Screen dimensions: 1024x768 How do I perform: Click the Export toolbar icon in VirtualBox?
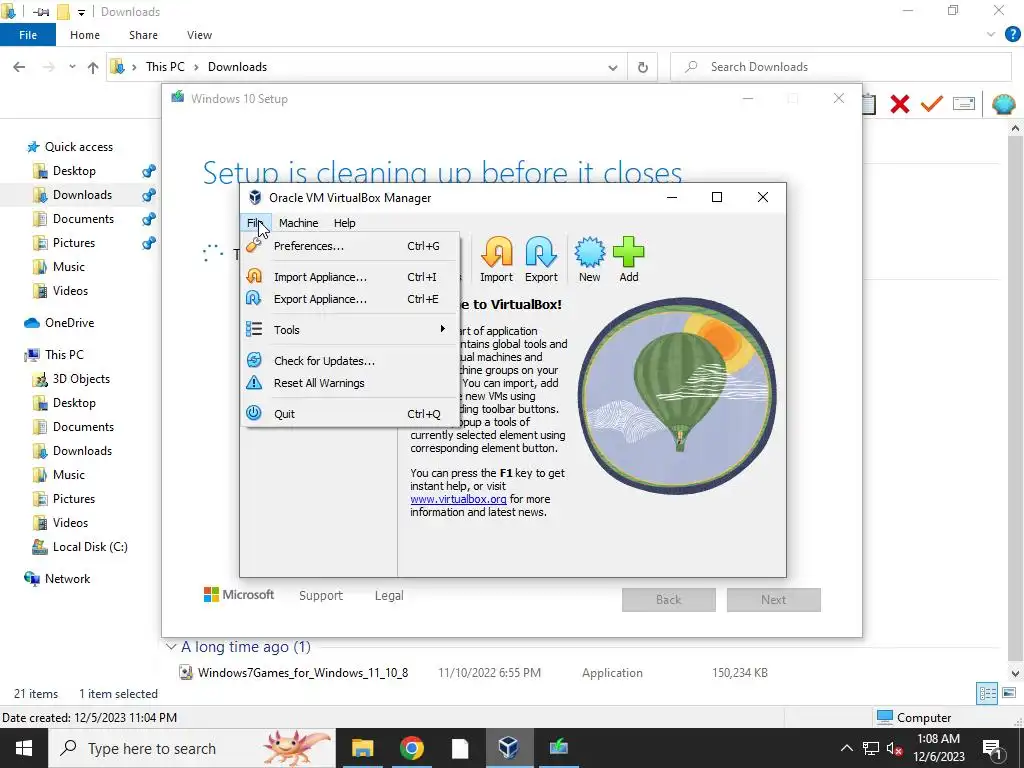[541, 259]
